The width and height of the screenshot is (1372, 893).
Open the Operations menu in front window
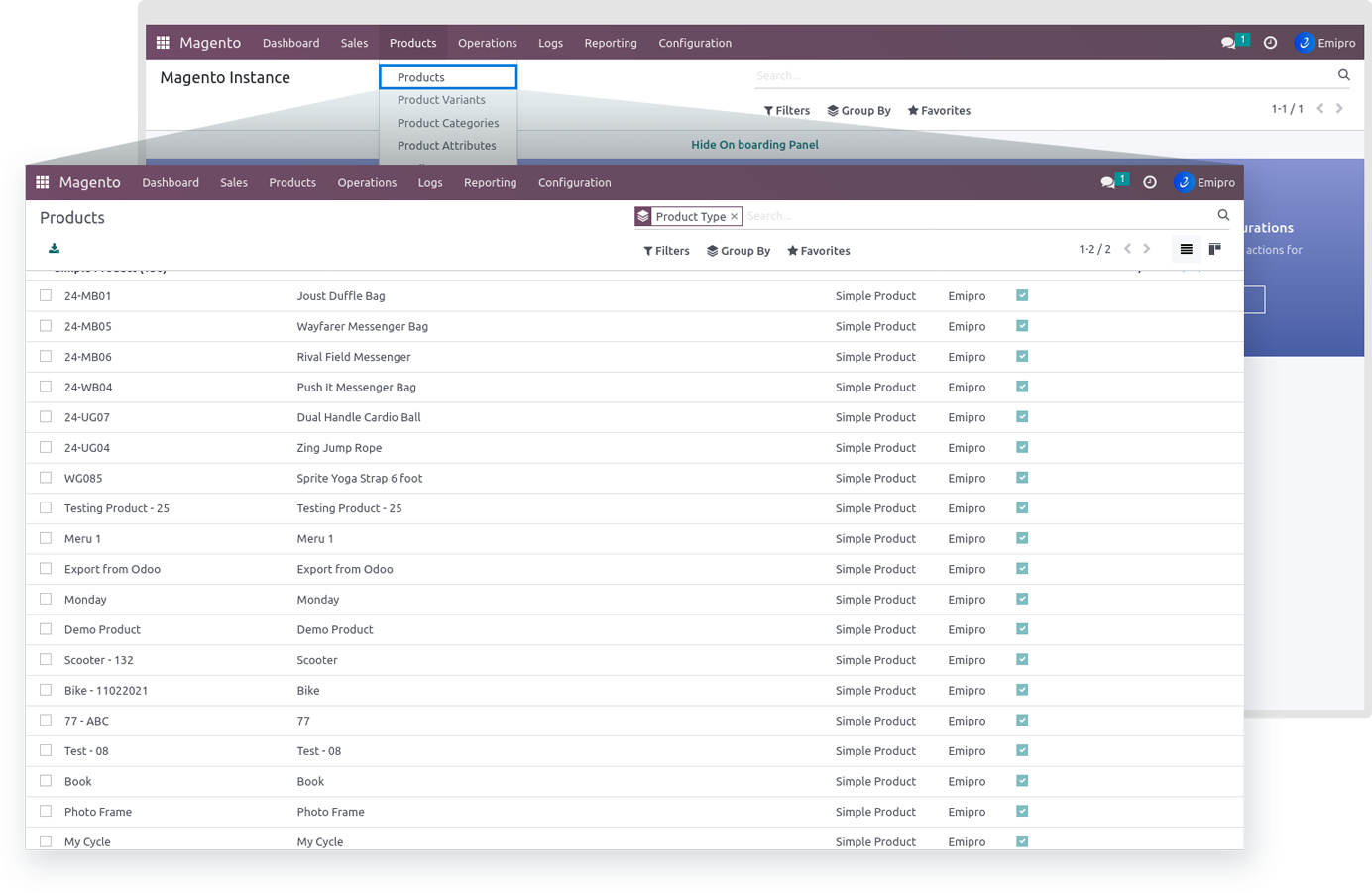click(367, 183)
